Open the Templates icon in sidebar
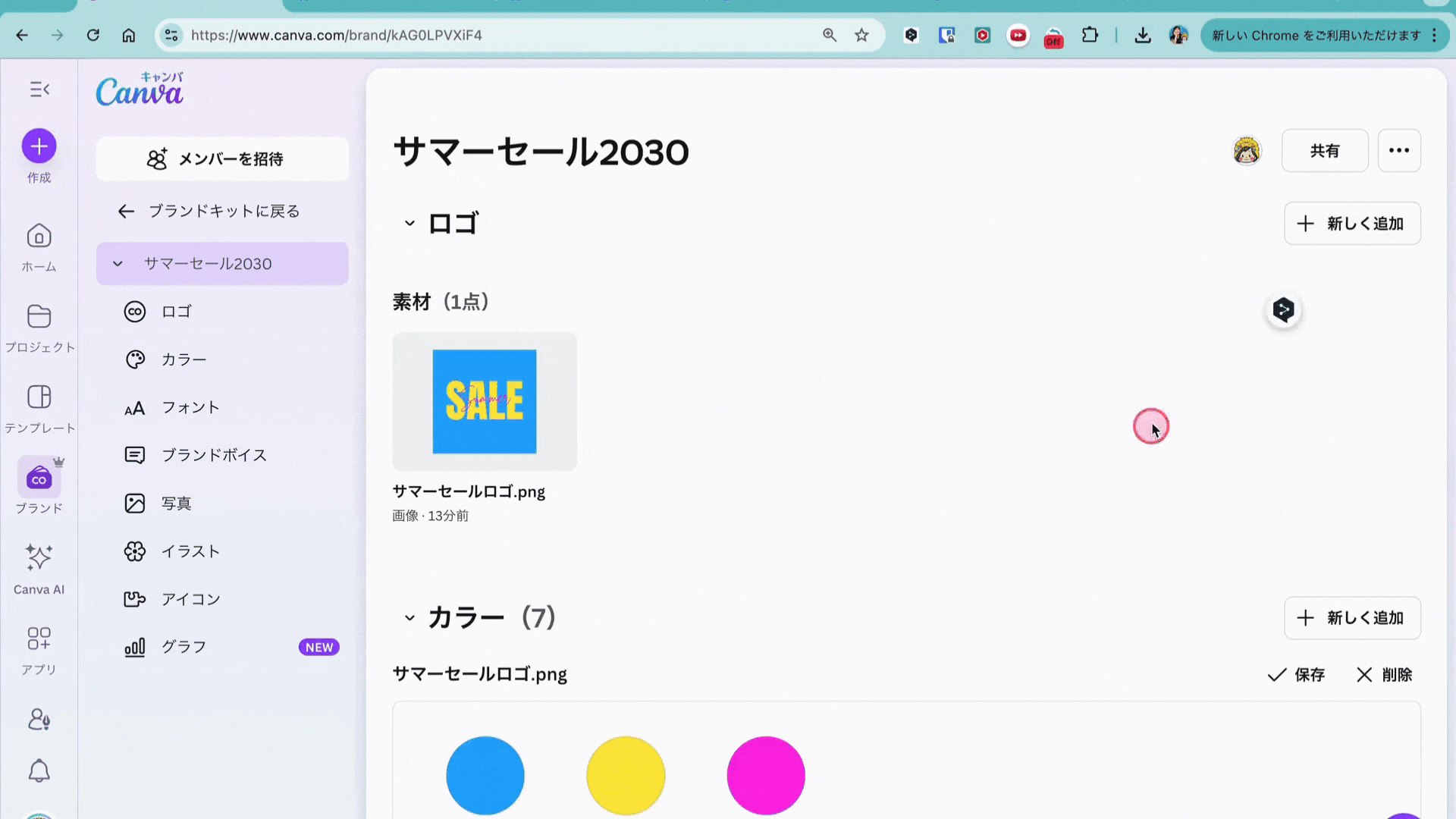Screen dimensions: 1456x819 [x=39, y=397]
